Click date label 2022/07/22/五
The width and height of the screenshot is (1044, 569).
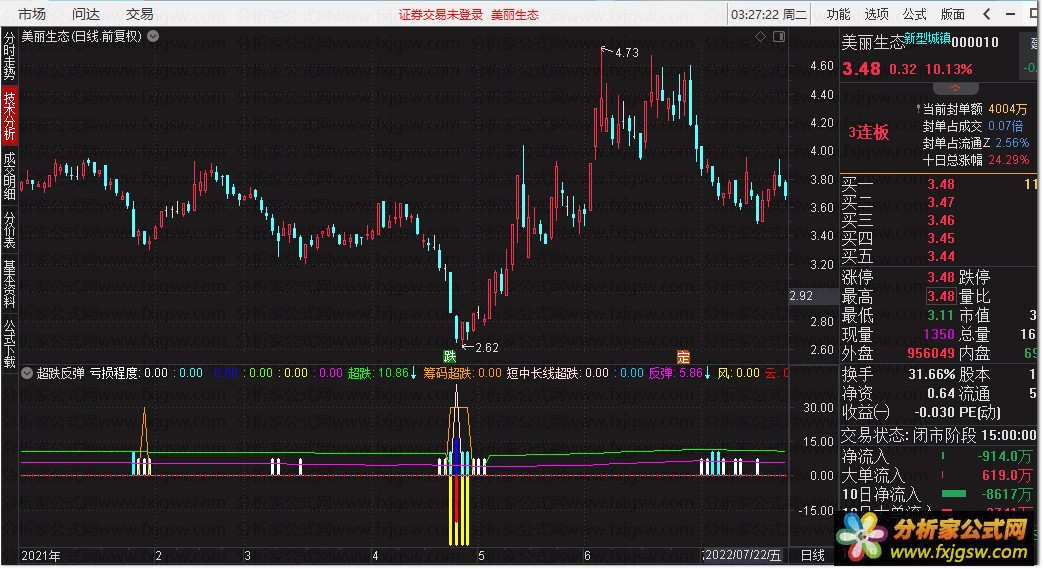pos(742,555)
